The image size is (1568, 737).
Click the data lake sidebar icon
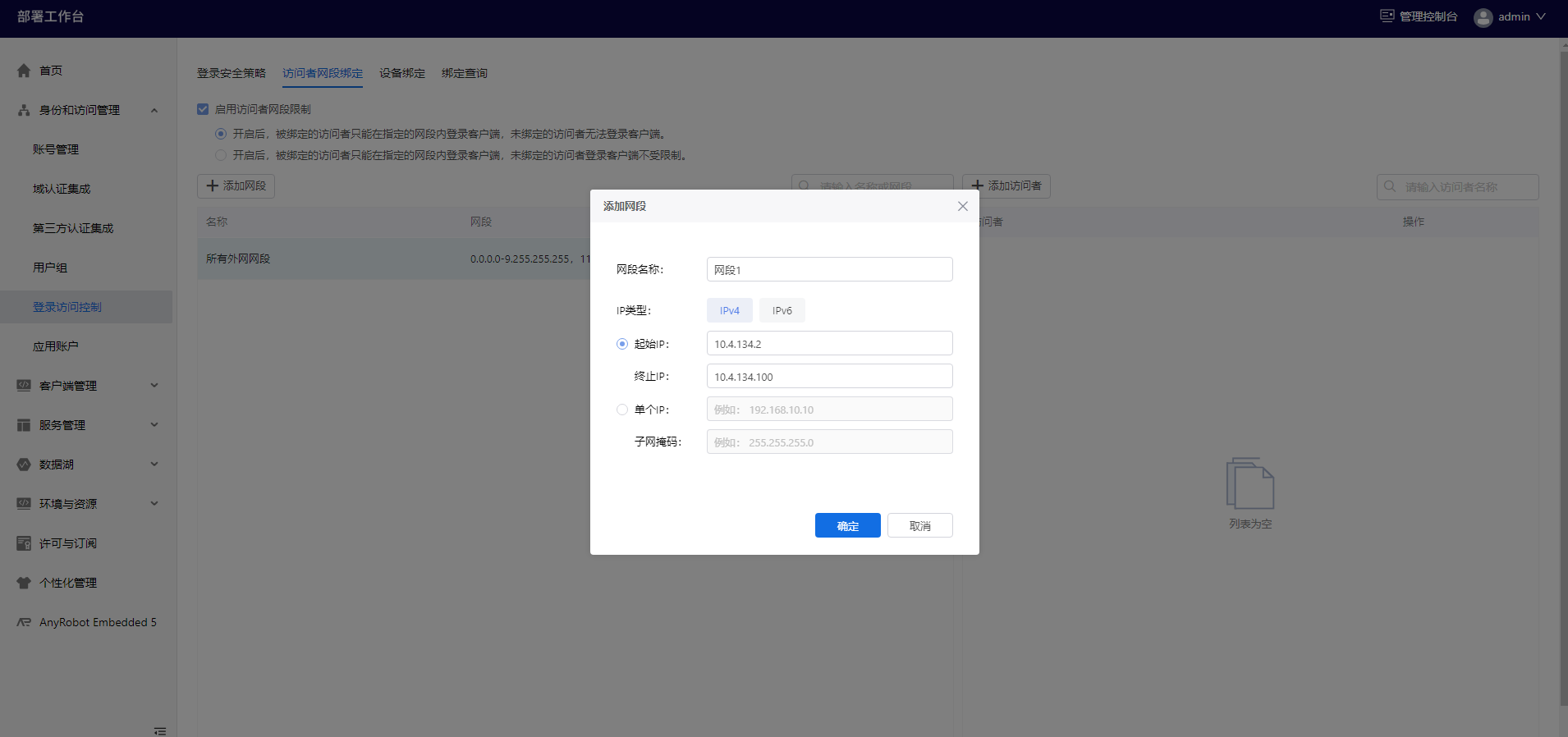click(x=24, y=465)
